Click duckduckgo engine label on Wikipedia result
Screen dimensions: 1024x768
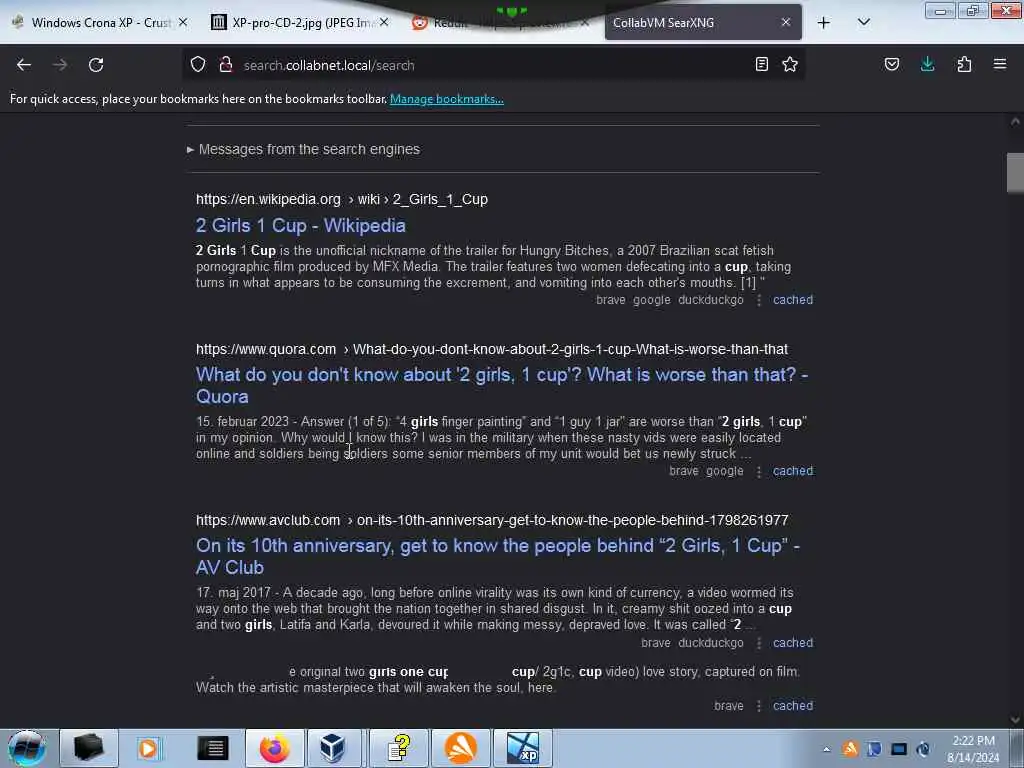(x=711, y=300)
